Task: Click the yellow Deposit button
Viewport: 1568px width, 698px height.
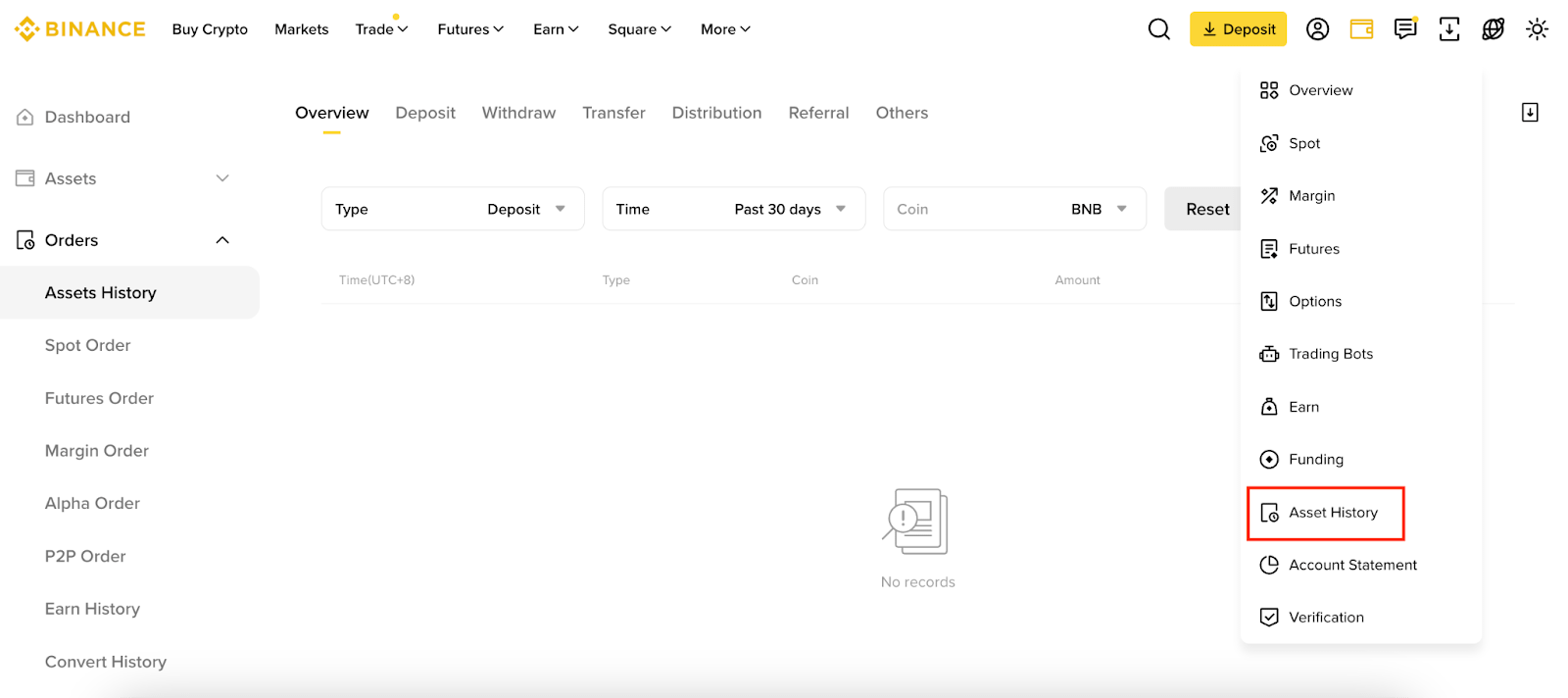Action: [x=1239, y=29]
